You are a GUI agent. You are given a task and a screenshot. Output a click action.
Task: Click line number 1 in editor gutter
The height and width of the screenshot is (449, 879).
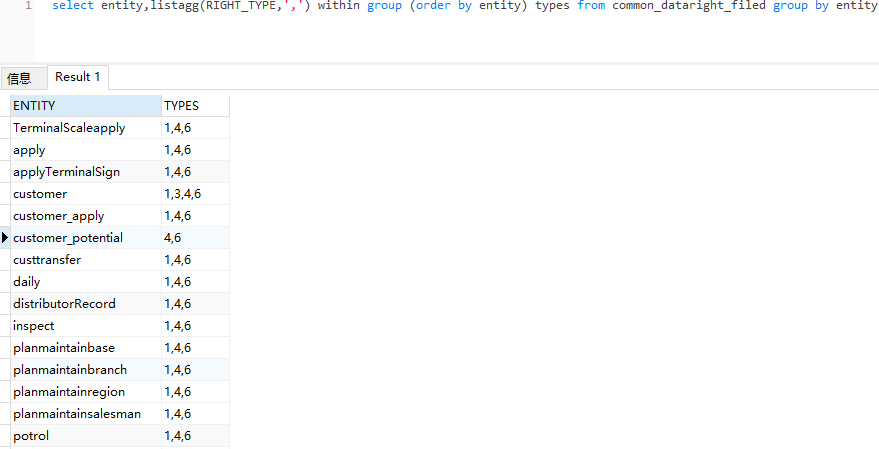click(x=28, y=6)
